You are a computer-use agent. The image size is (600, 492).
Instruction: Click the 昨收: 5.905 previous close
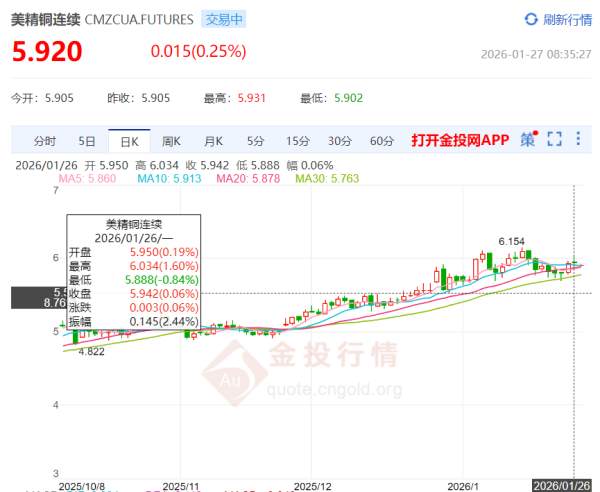(x=139, y=98)
